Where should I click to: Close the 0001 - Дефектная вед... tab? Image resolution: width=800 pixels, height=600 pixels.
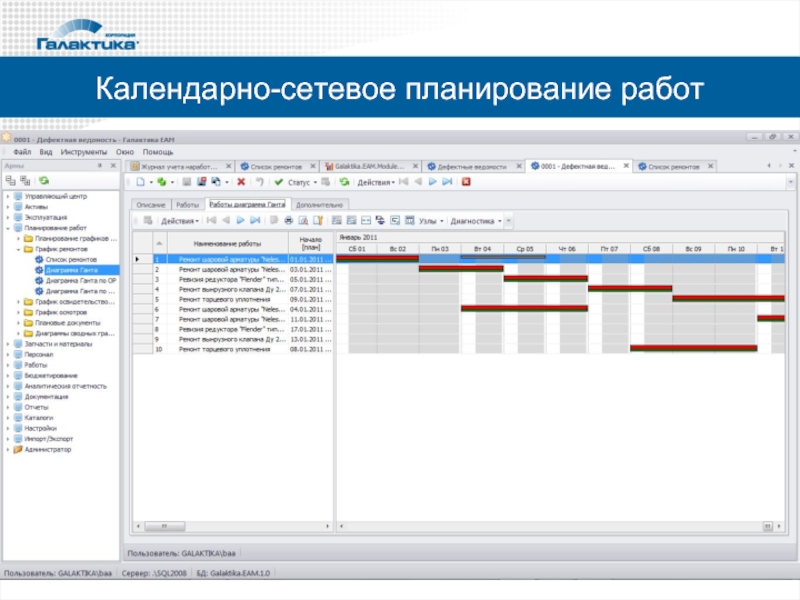point(626,166)
